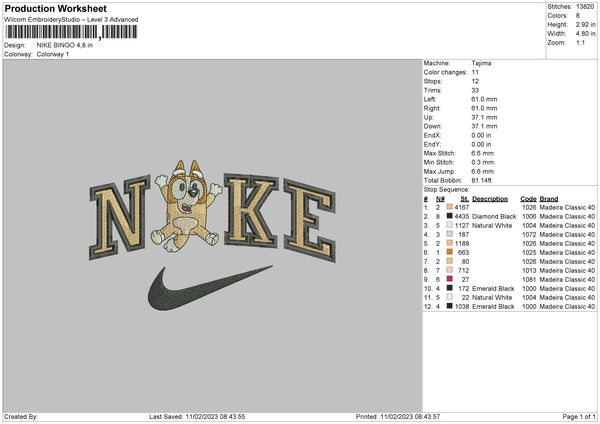
Task: Click the 'EndX:' label
Action: [432, 135]
